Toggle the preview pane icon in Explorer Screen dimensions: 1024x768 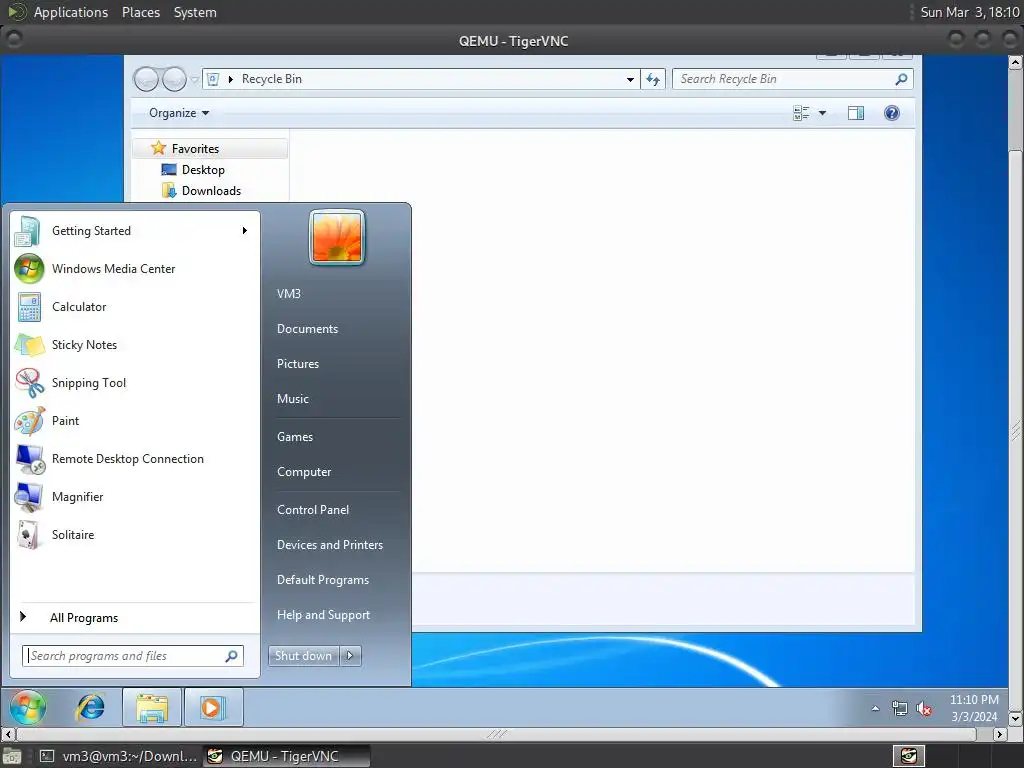pyautogui.click(x=856, y=113)
